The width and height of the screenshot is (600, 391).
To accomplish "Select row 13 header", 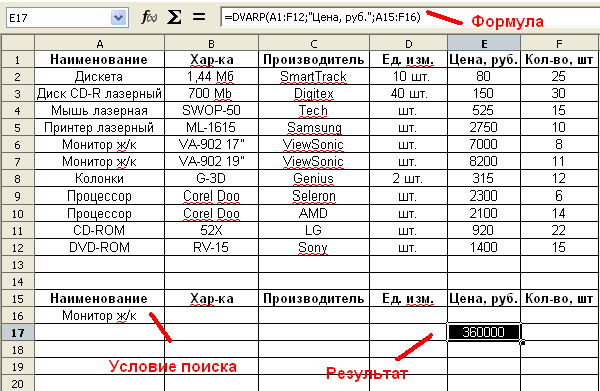I will tap(18, 265).
